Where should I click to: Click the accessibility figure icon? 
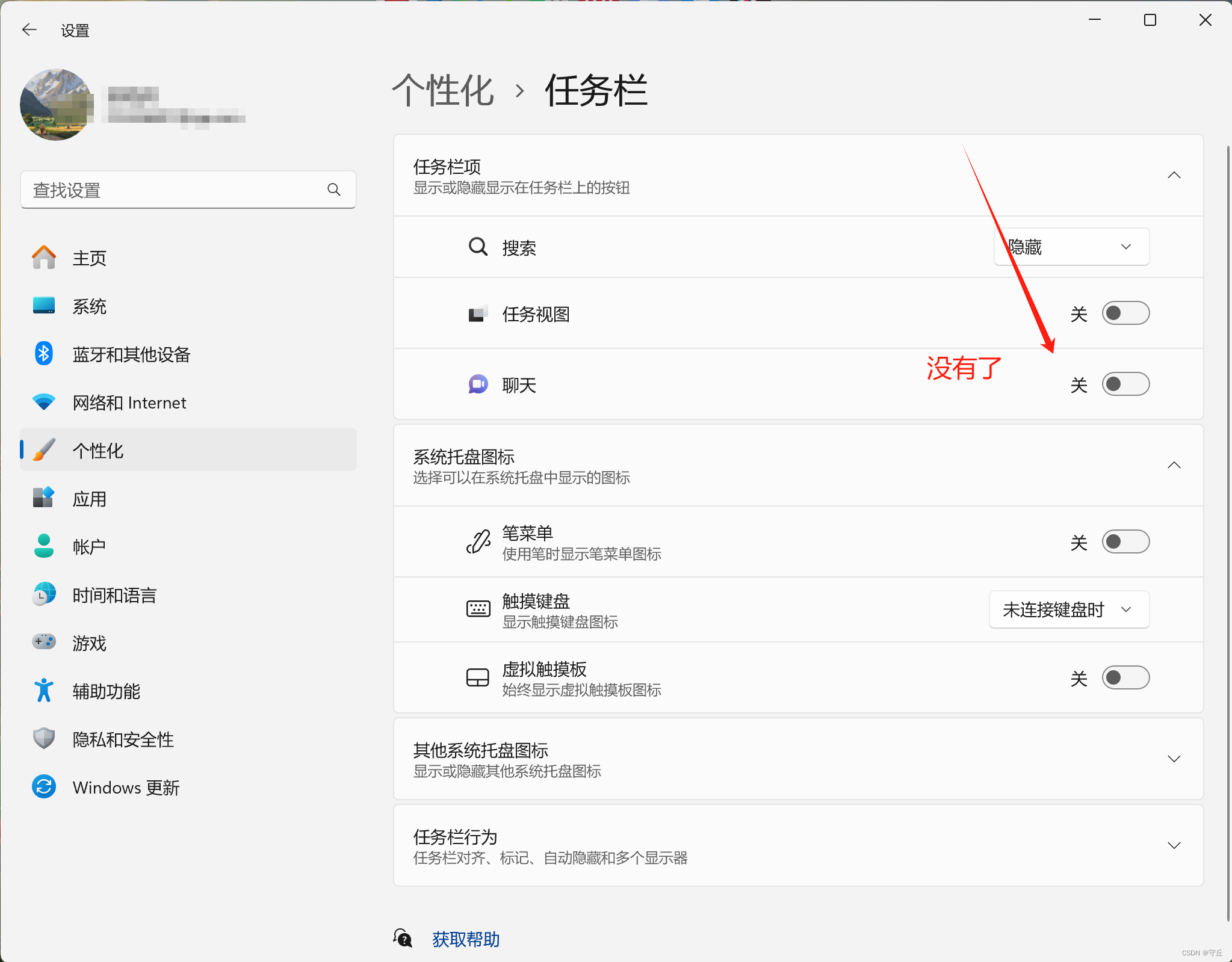[x=44, y=691]
